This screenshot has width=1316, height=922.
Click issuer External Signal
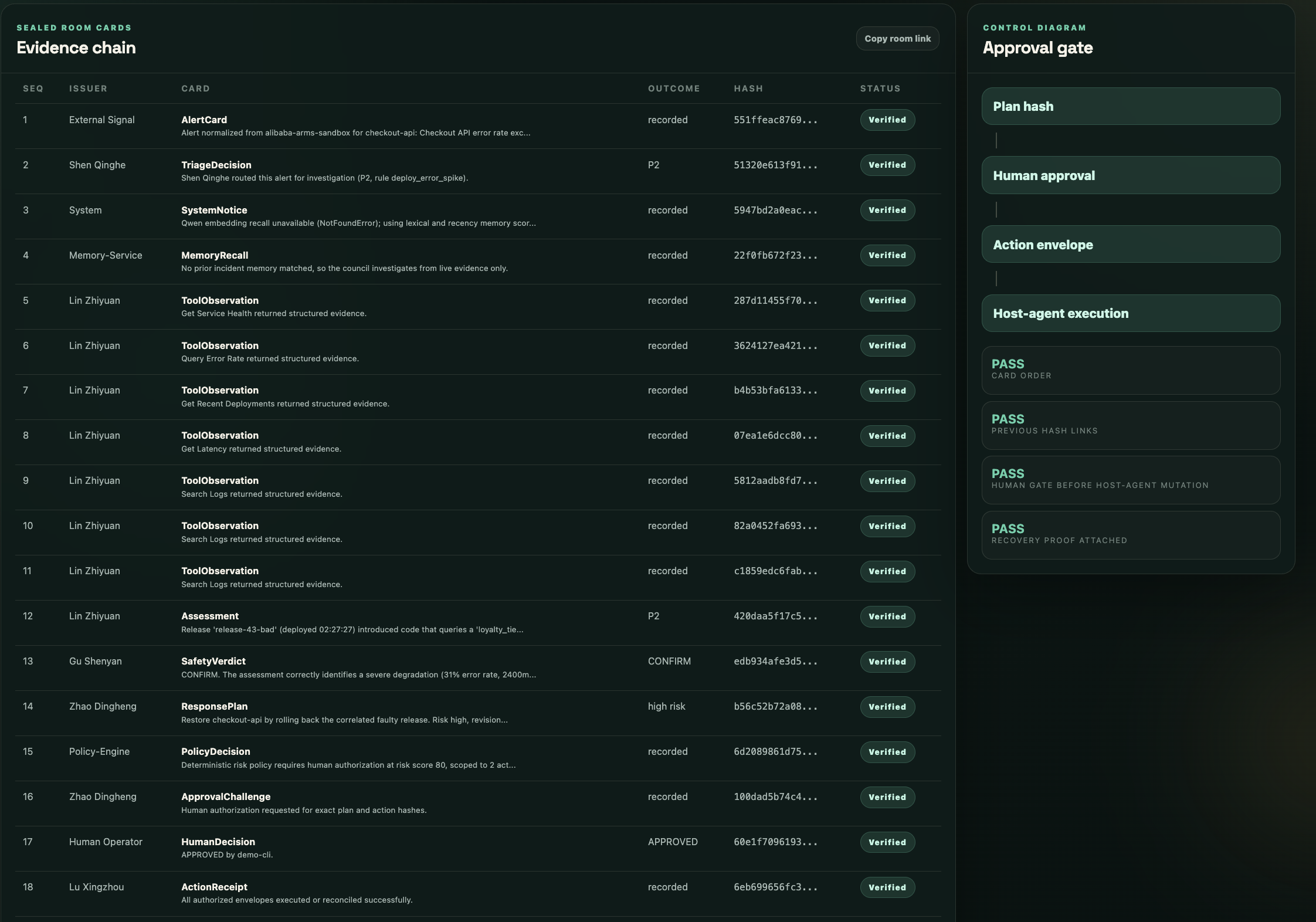(102, 120)
